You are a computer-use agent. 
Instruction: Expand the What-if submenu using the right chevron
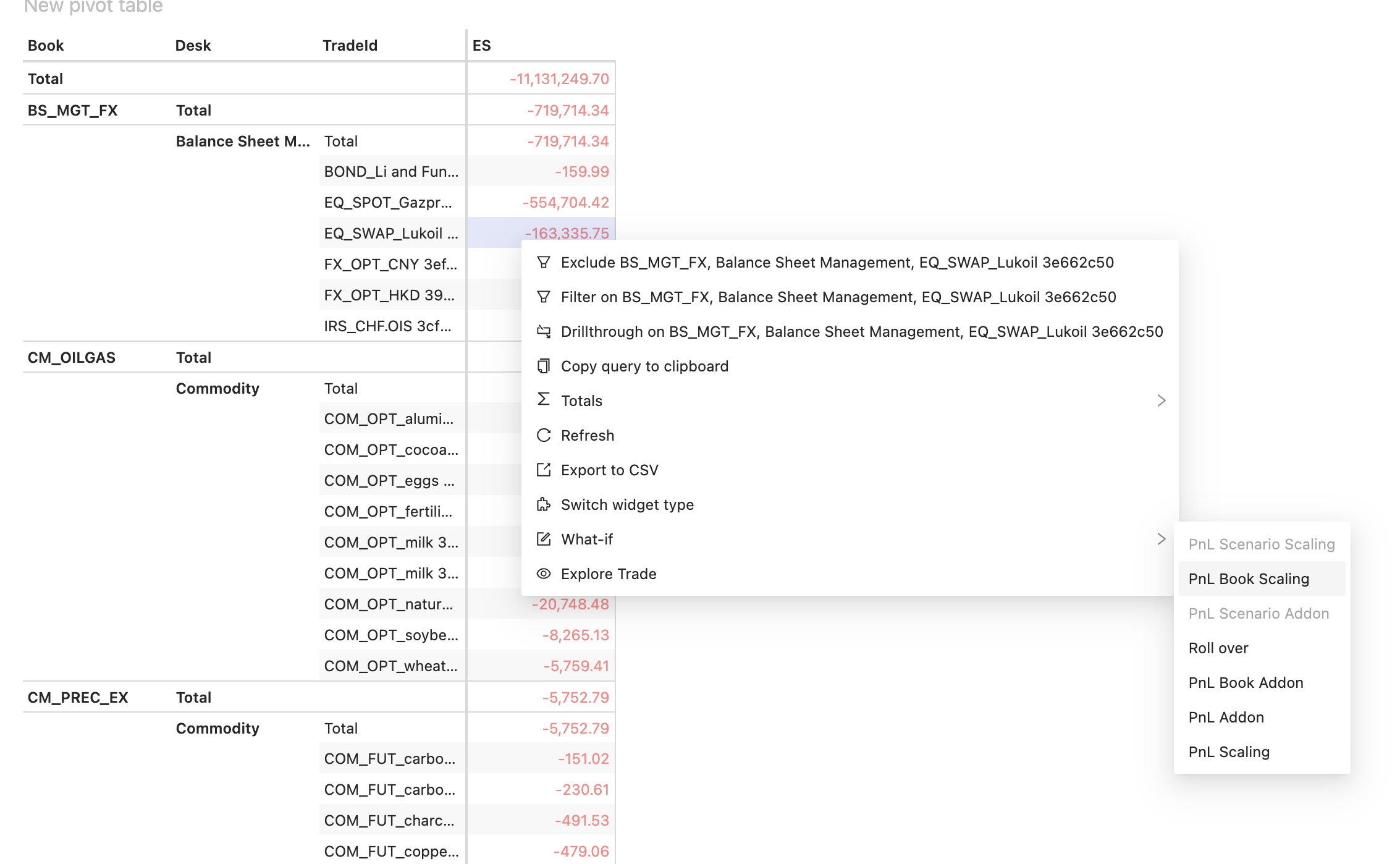pos(1162,539)
